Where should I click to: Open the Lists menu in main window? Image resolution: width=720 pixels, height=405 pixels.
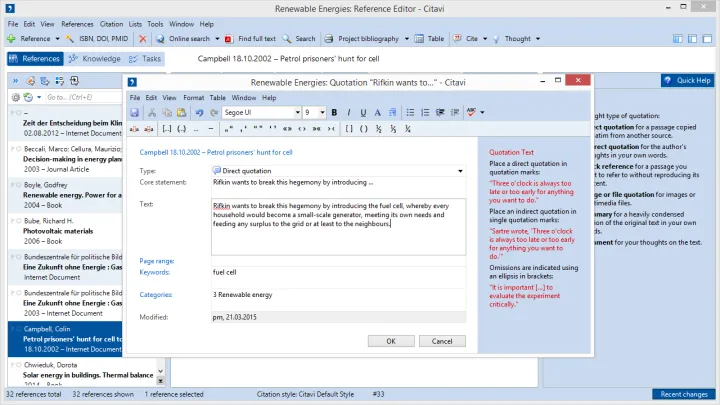(x=135, y=24)
